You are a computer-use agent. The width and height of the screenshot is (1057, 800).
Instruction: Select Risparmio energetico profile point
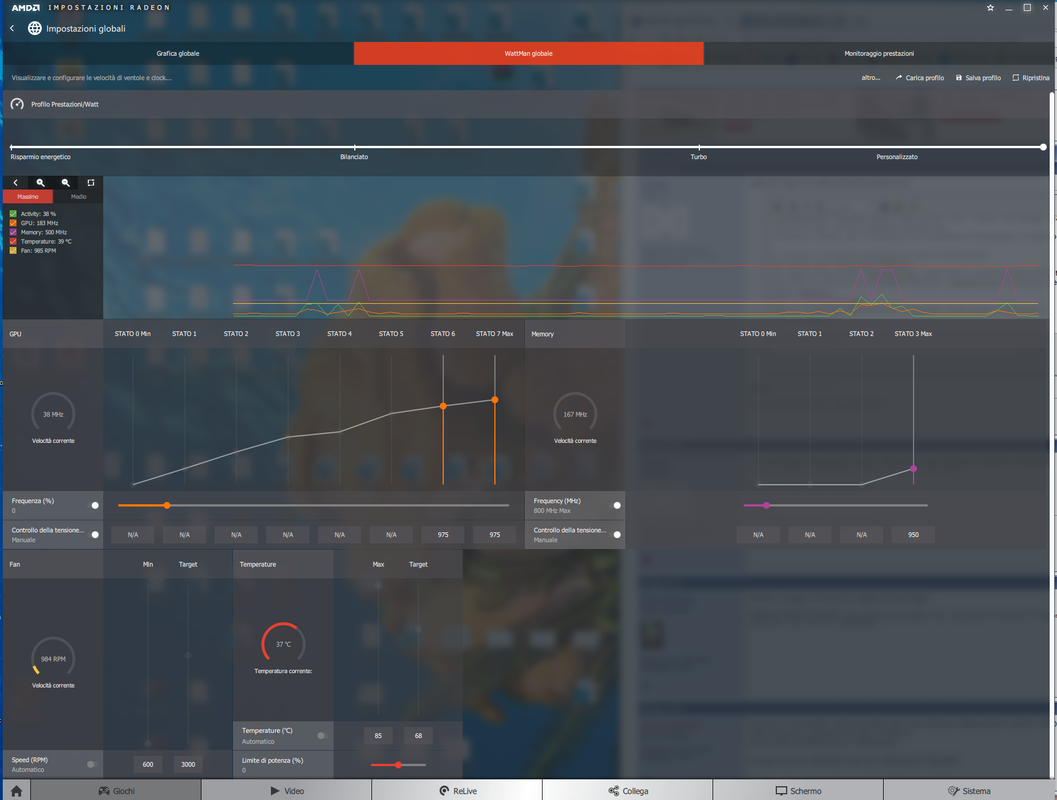(11, 147)
